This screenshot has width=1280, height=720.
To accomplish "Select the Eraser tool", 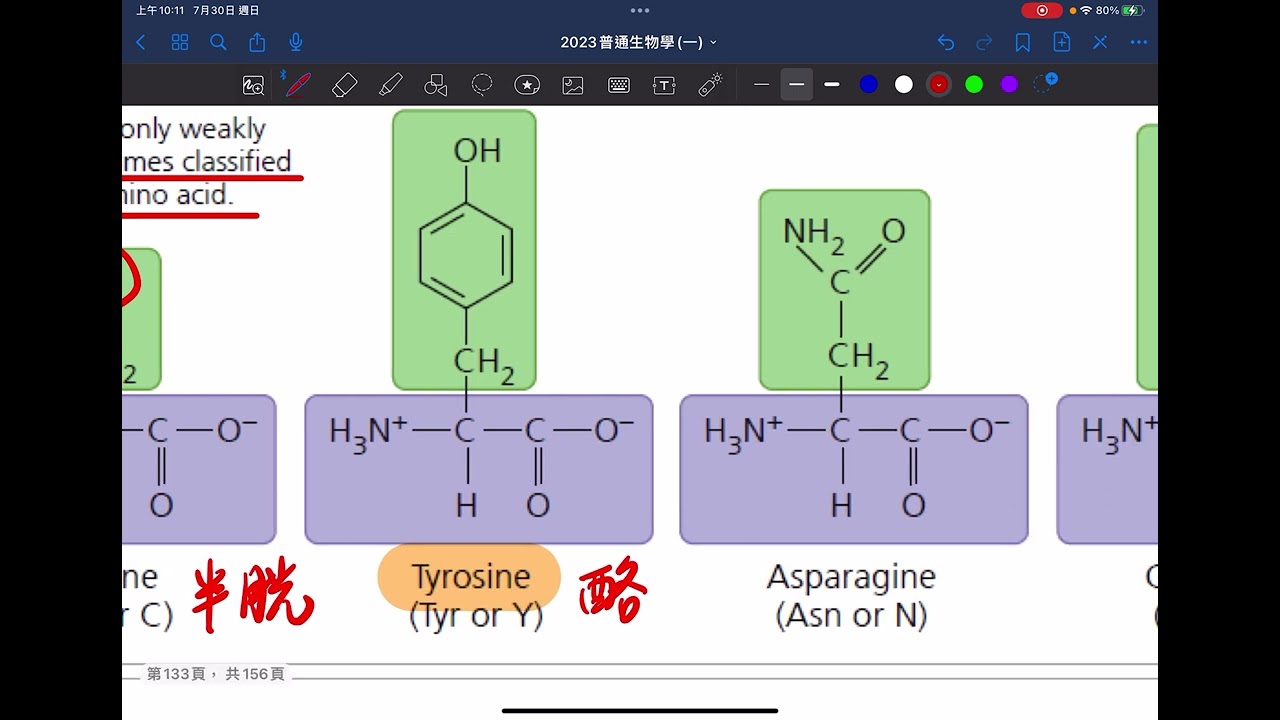I will (x=344, y=85).
